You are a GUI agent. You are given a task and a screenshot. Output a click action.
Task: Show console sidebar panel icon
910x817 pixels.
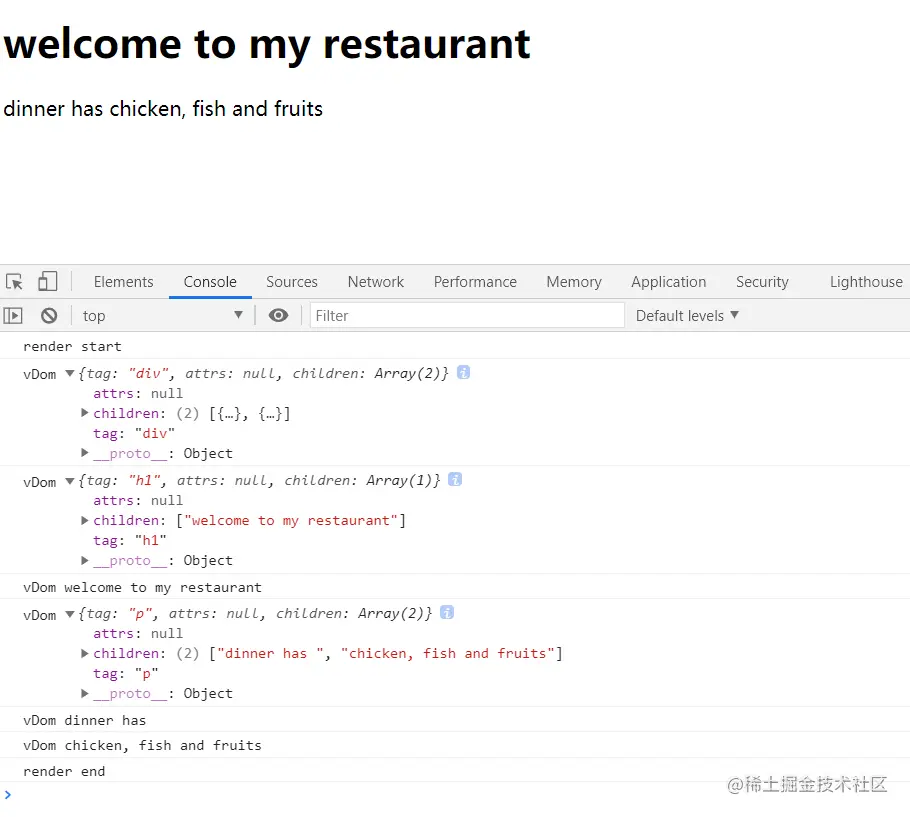click(x=13, y=316)
